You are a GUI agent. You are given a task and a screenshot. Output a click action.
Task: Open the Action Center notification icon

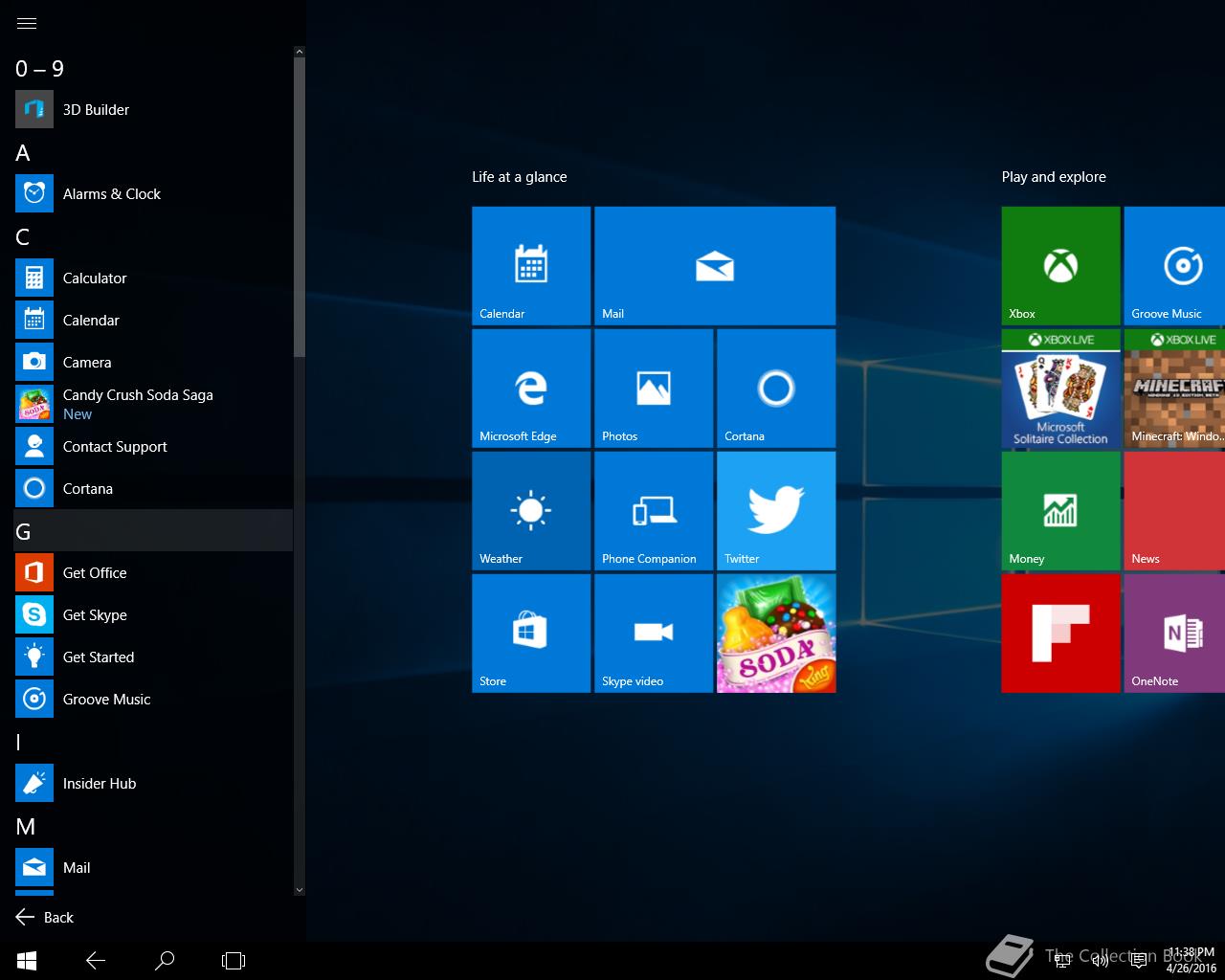pyautogui.click(x=1139, y=961)
